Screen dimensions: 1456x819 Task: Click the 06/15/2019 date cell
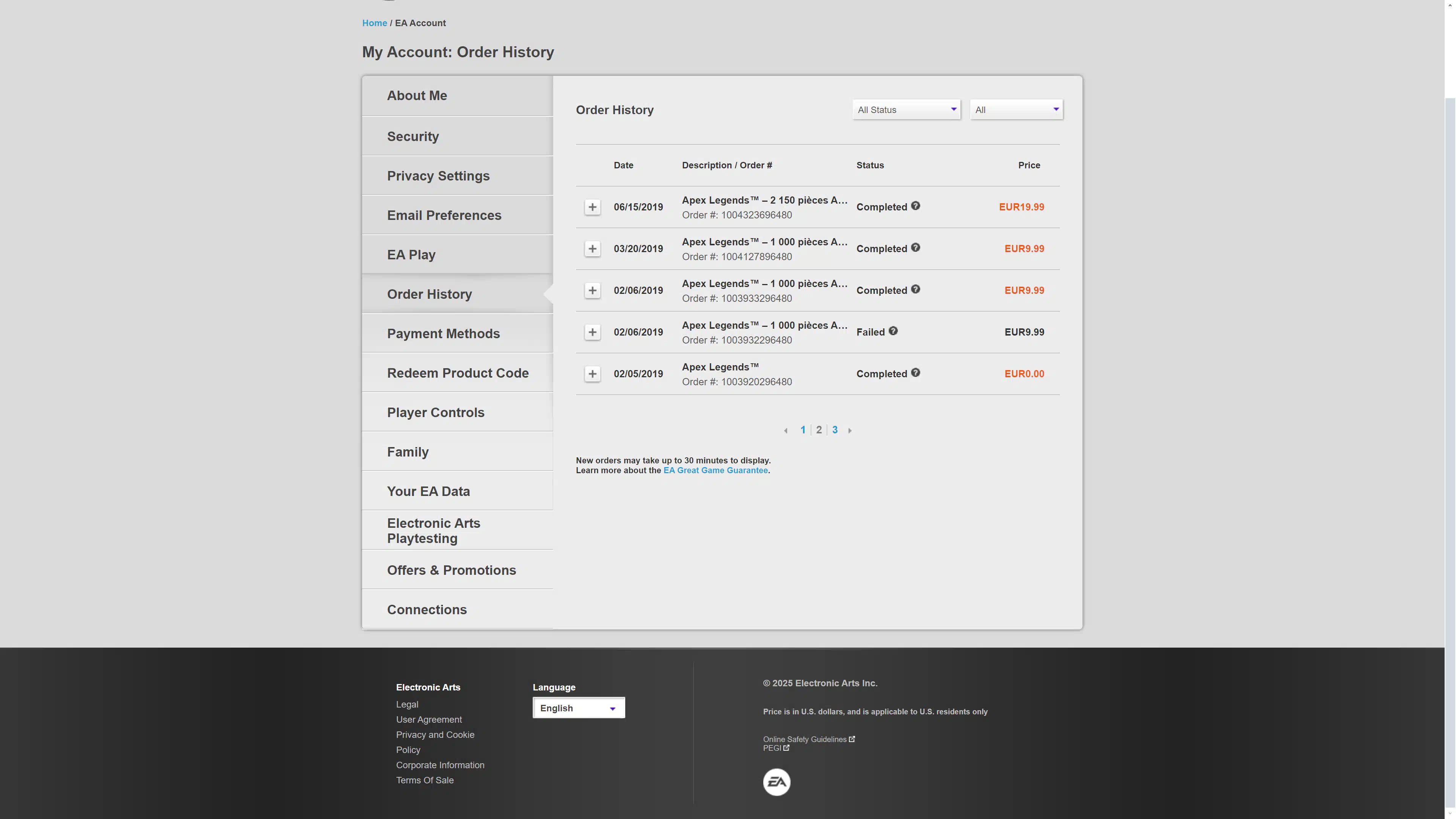[638, 207]
